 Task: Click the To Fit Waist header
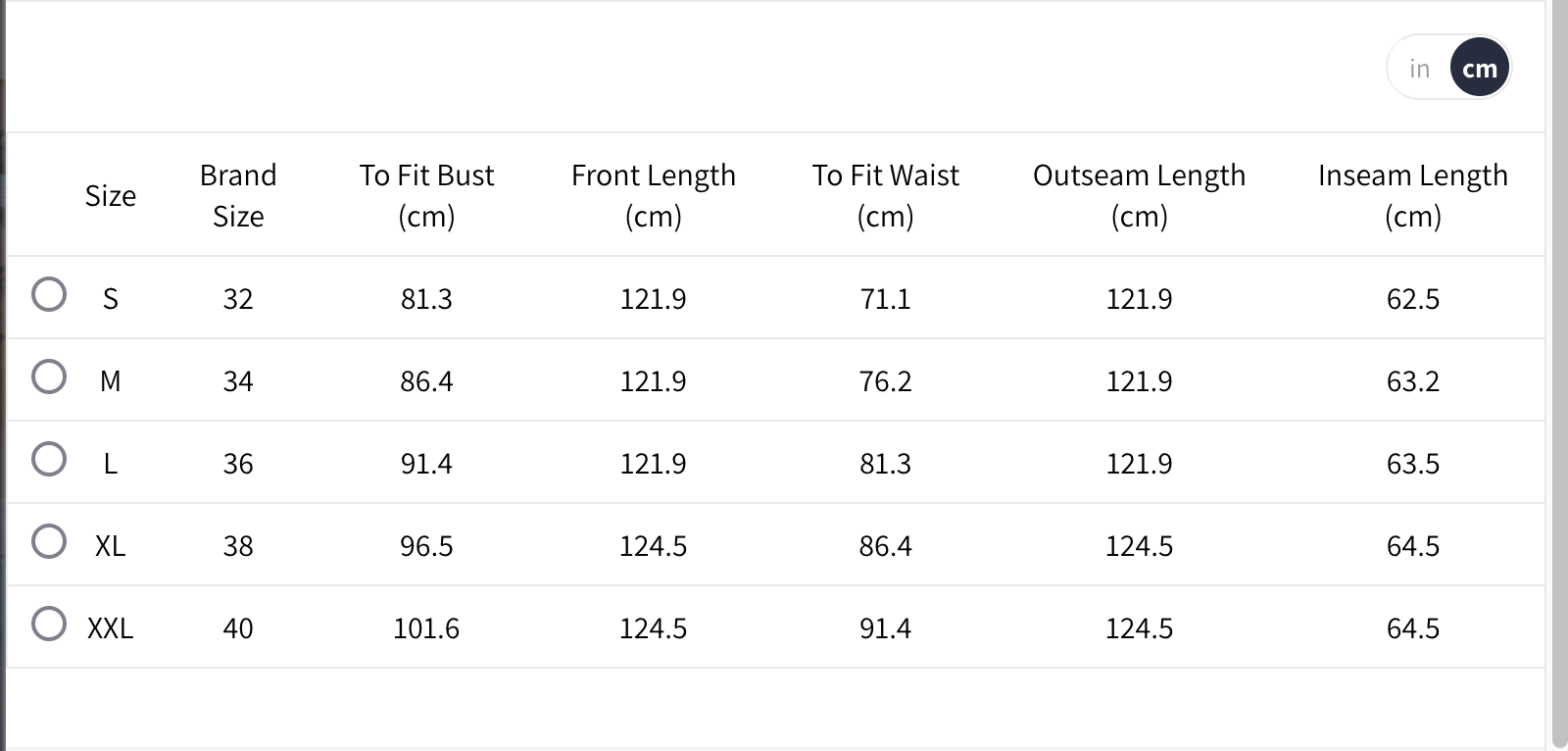click(885, 195)
